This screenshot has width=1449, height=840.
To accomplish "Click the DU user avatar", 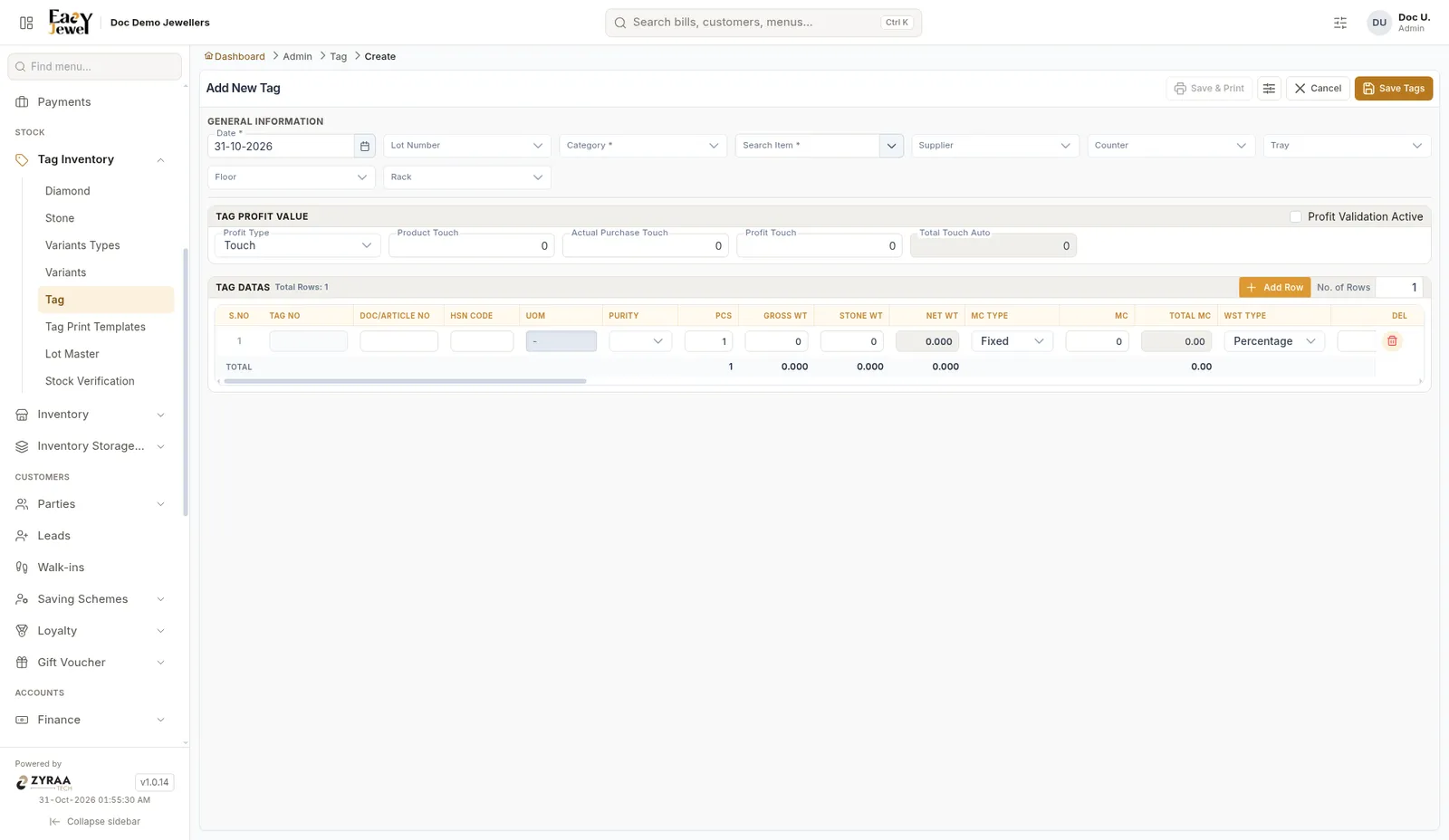I will 1378,23.
